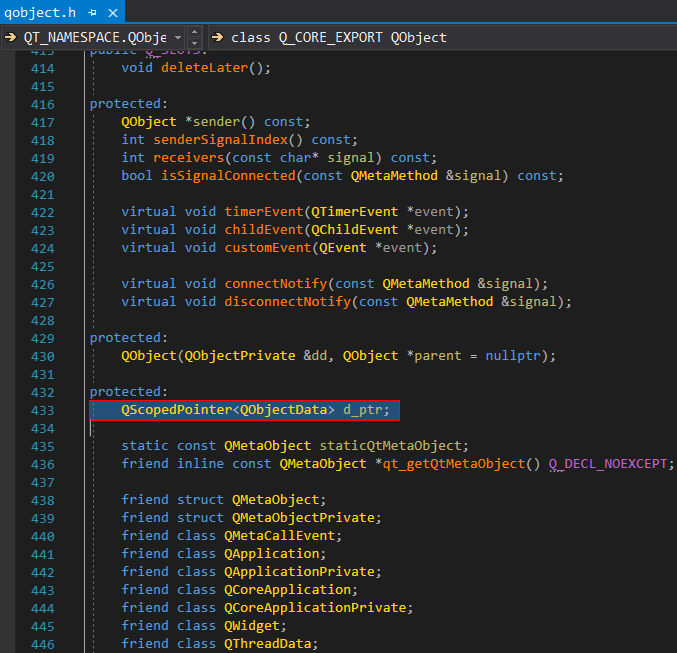Viewport: 677px width, 653px height.
Task: Click QScopedPointer on the highlighted line
Action: click(x=177, y=410)
